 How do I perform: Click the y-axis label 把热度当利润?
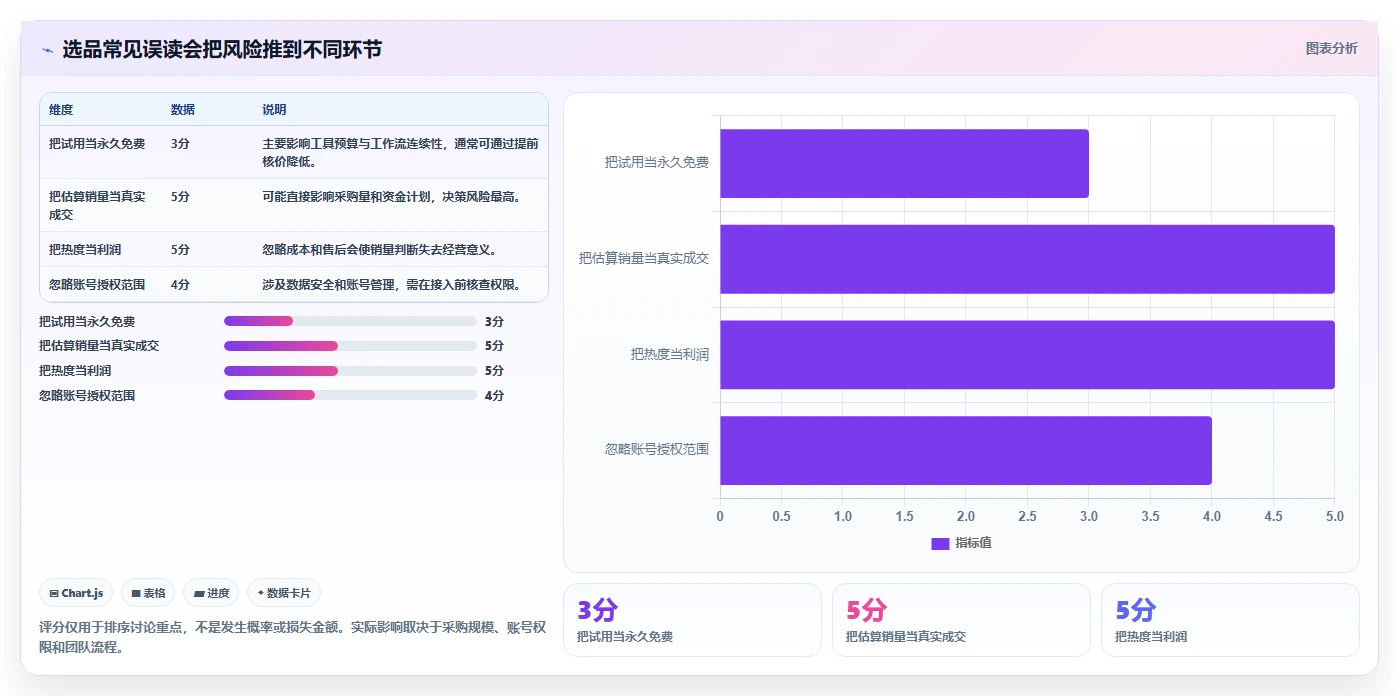tap(670, 354)
